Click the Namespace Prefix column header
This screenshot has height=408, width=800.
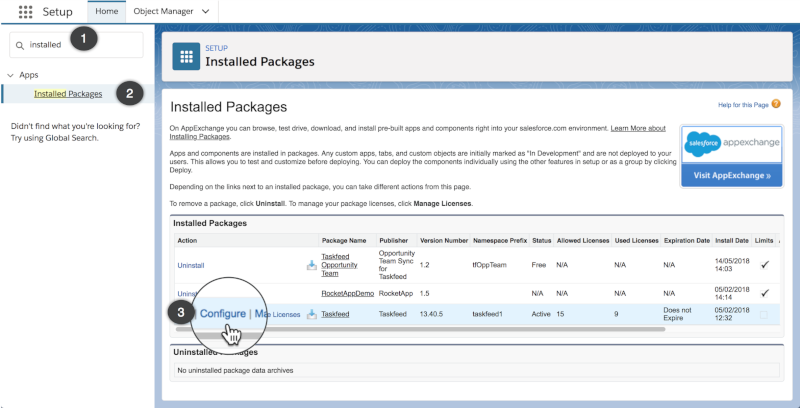coord(499,240)
